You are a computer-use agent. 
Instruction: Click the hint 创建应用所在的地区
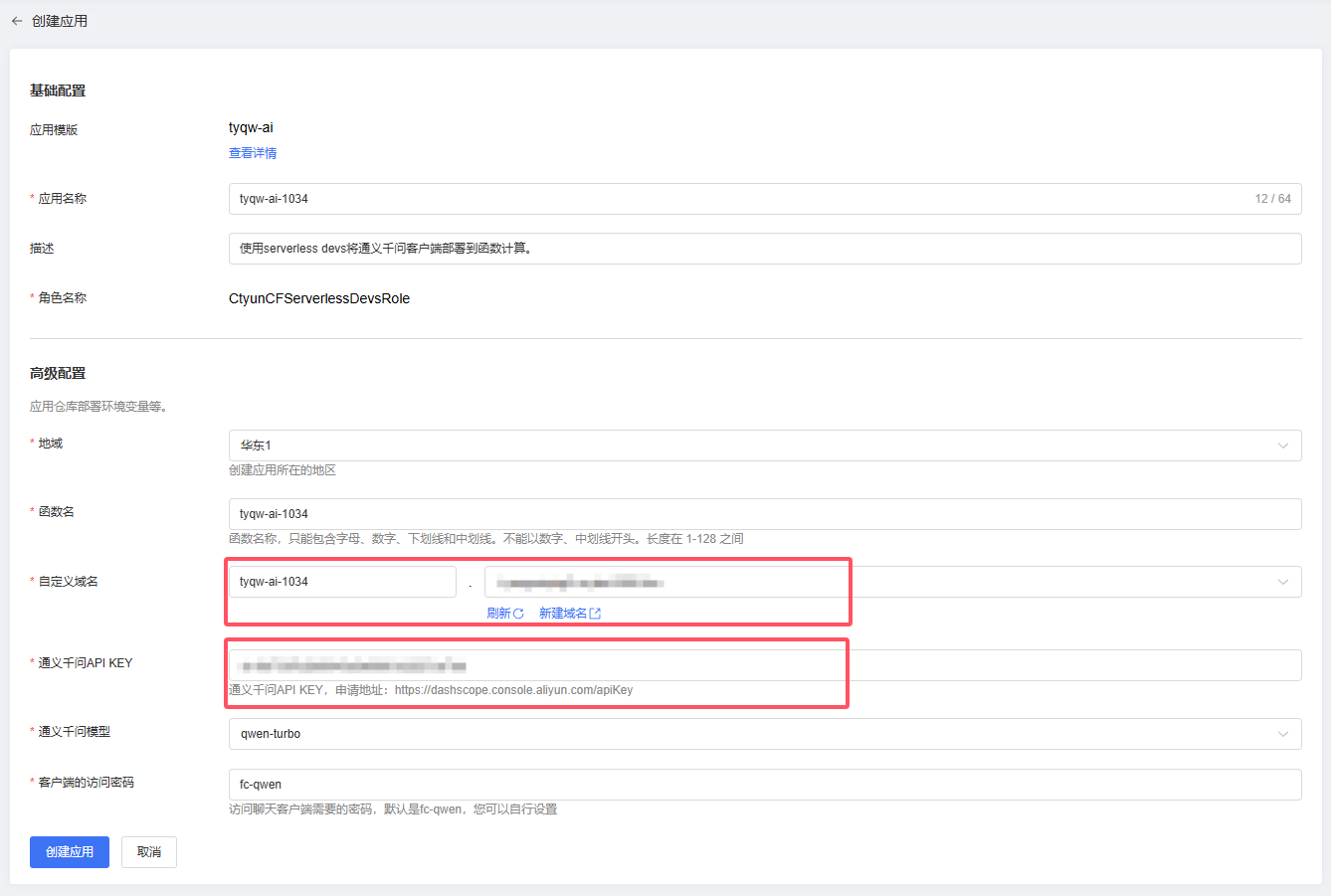pyautogui.click(x=283, y=470)
